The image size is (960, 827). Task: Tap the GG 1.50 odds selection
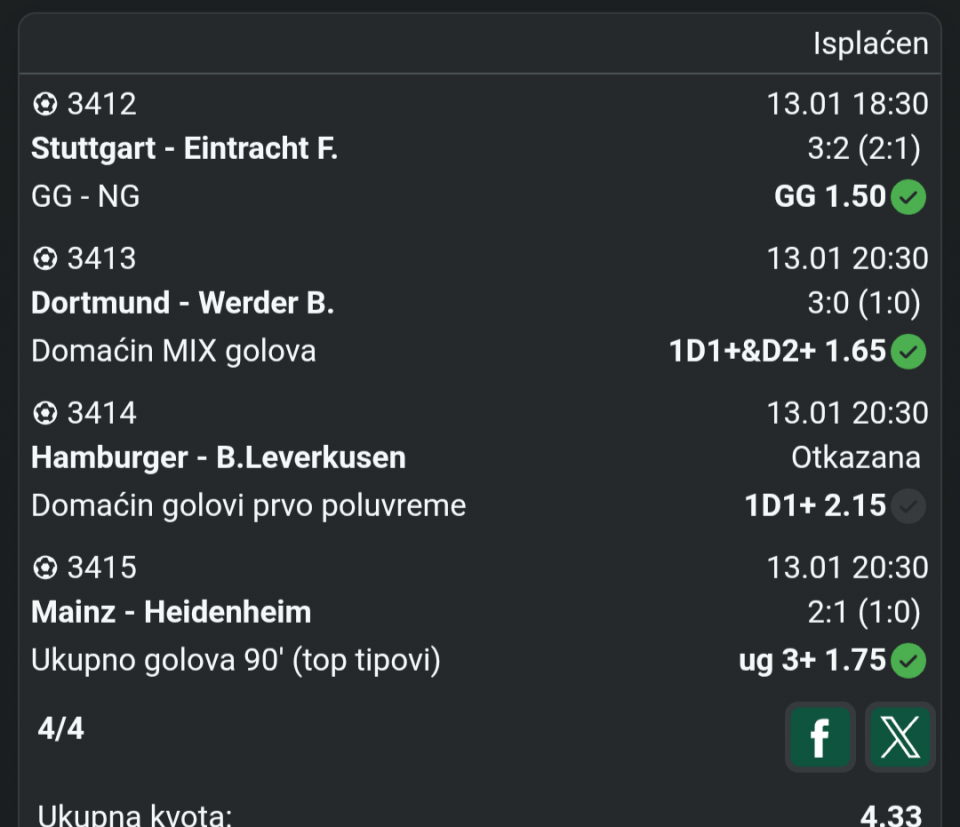pyautogui.click(x=830, y=197)
